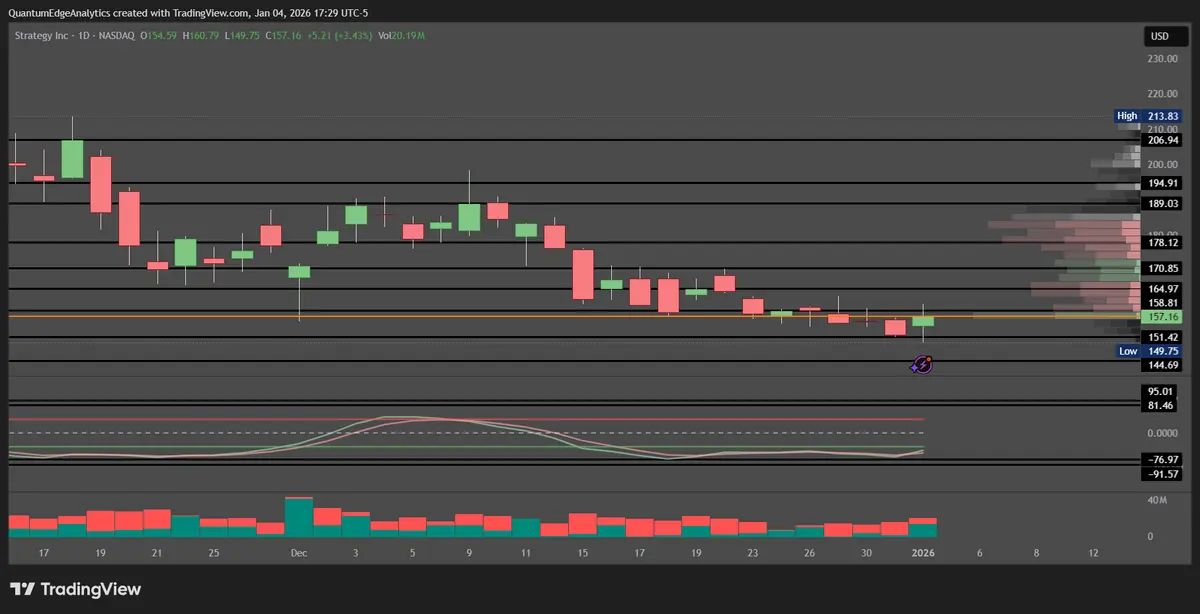Image resolution: width=1200 pixels, height=614 pixels.
Task: Click the purple lightning event icon below the candles
Action: pyautogui.click(x=923, y=366)
